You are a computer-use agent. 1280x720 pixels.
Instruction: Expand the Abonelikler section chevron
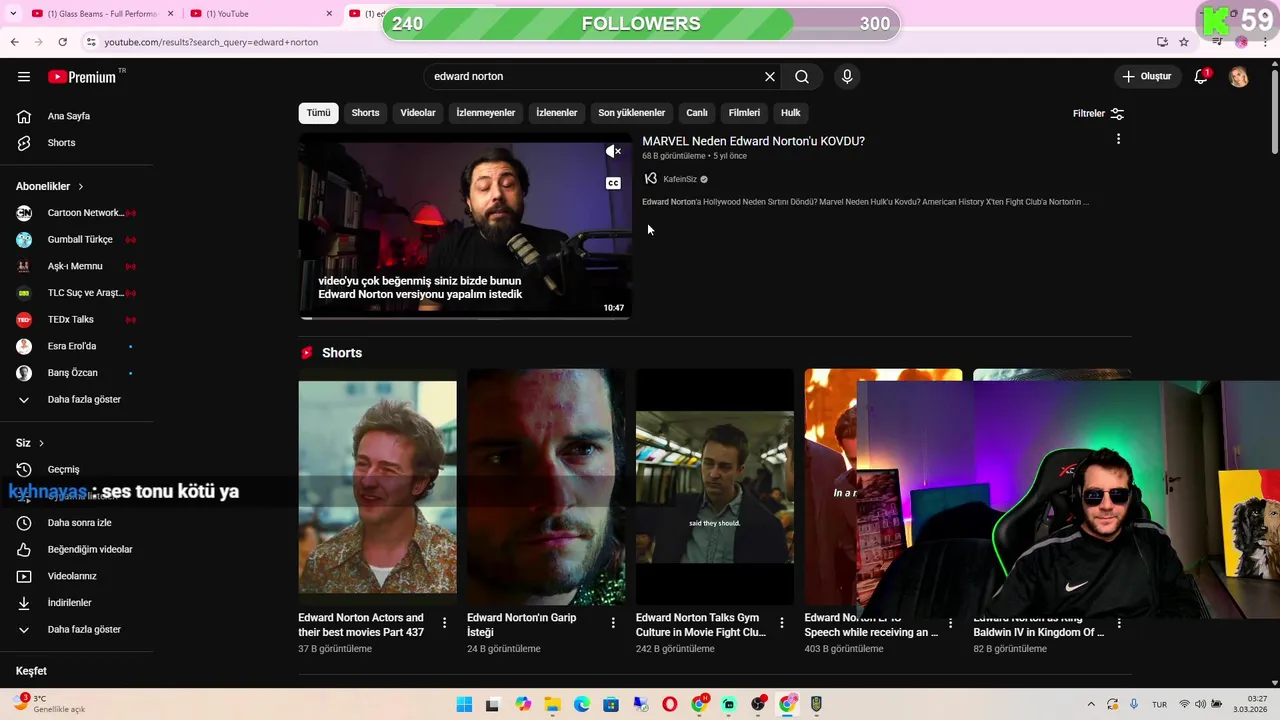[x=81, y=187]
